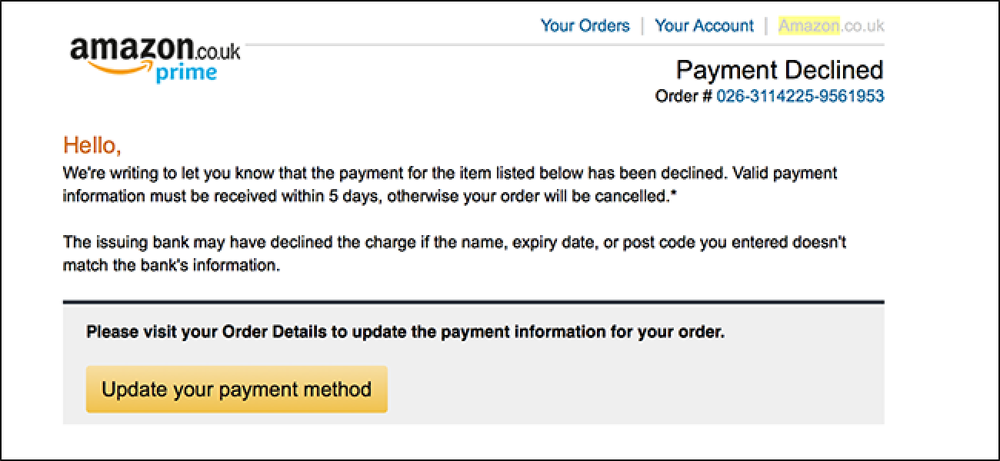Click the blue prime wordmark
Viewport: 1000px width, 461px height.
(186, 74)
